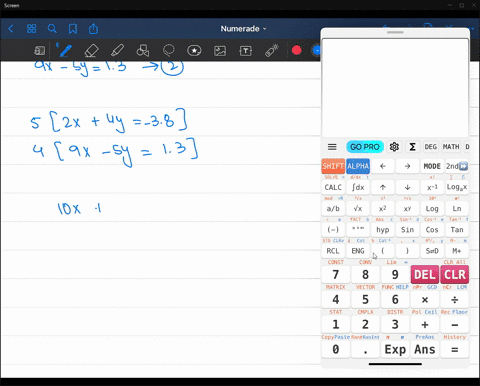This screenshot has height=386, width=480.
Task: Tap the CALC key
Action: (x=333, y=187)
